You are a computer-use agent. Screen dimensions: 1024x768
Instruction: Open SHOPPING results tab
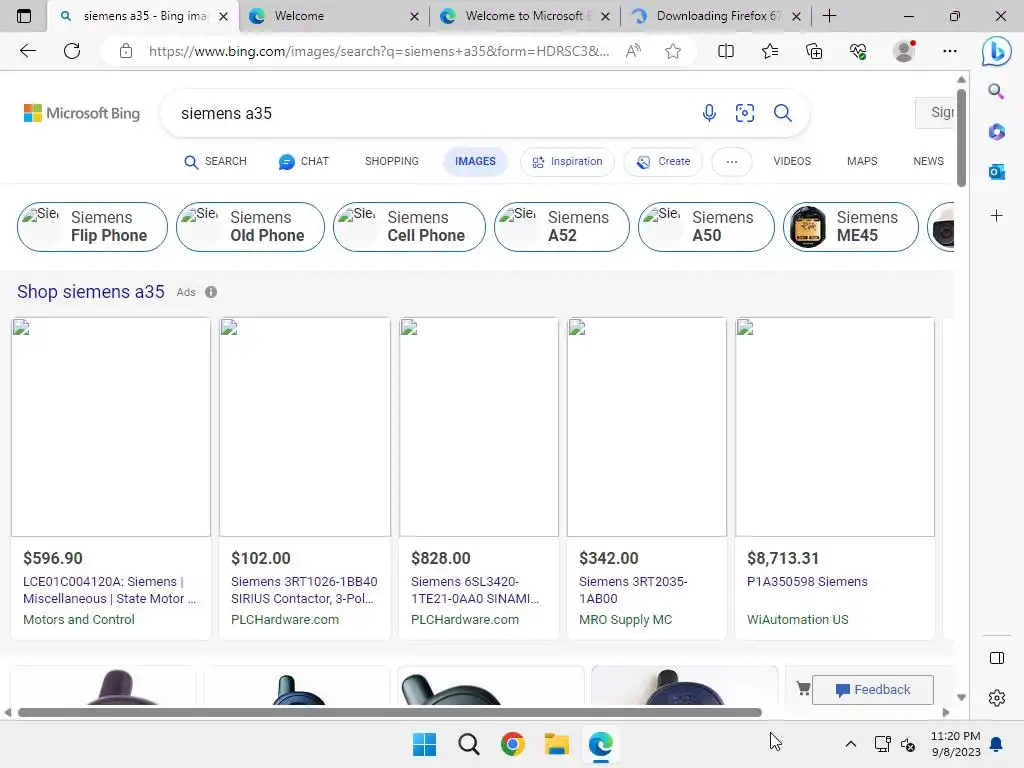tap(392, 161)
